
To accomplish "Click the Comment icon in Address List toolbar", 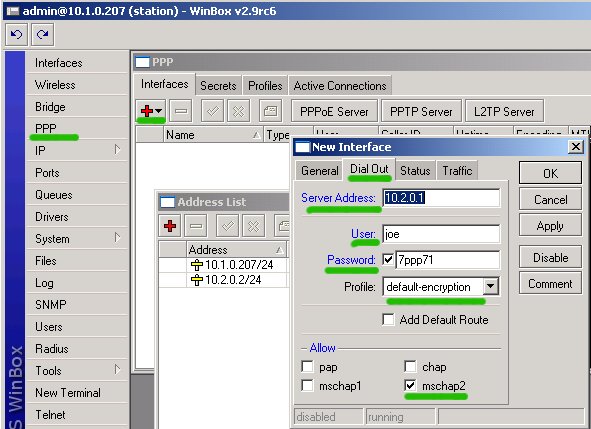I will [x=282, y=226].
